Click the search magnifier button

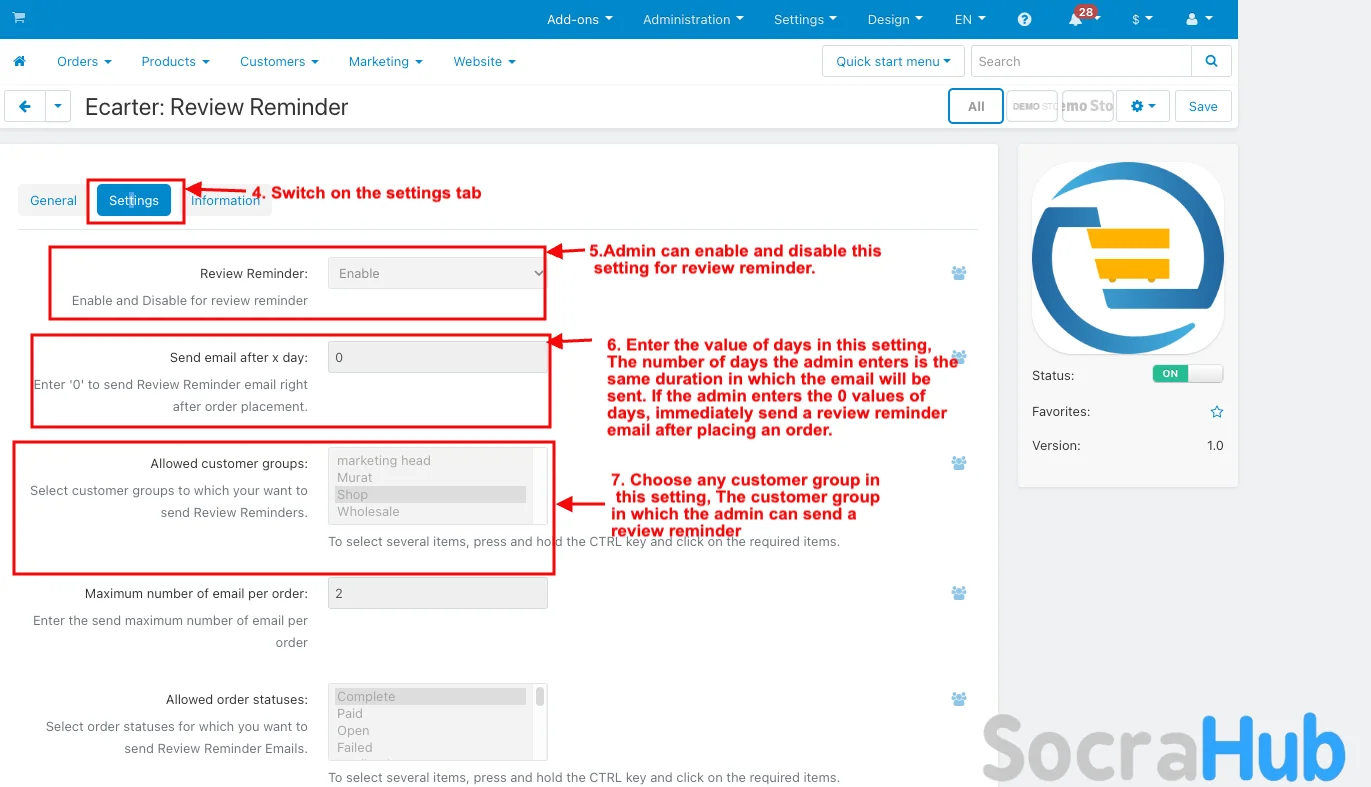point(1211,61)
